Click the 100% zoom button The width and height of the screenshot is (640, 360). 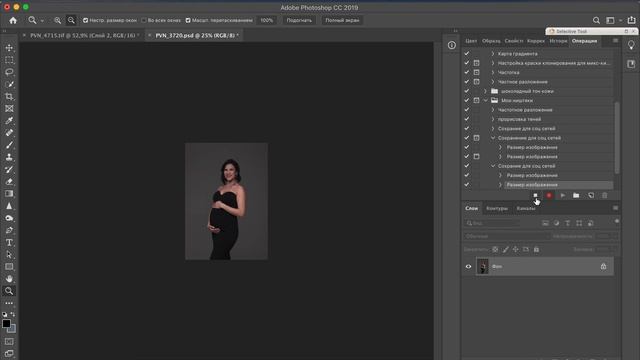[x=267, y=20]
